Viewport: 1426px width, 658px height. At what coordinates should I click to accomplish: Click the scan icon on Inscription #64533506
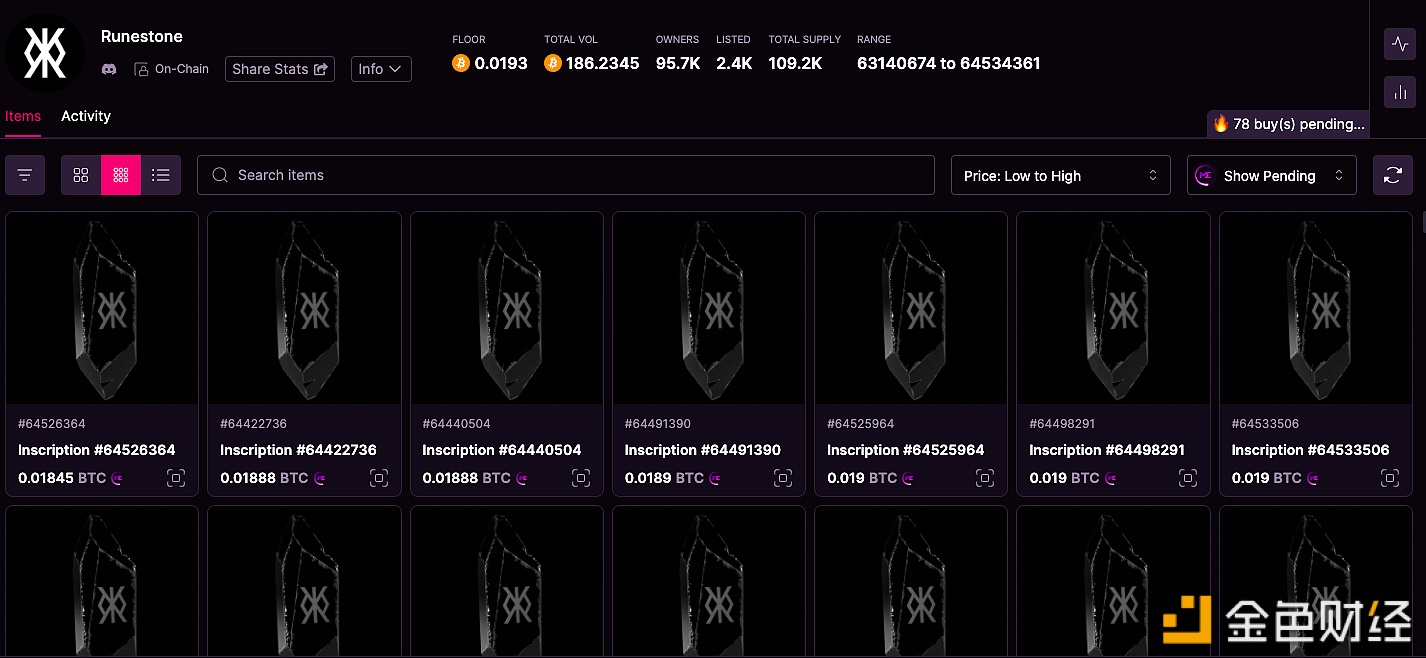[1390, 478]
